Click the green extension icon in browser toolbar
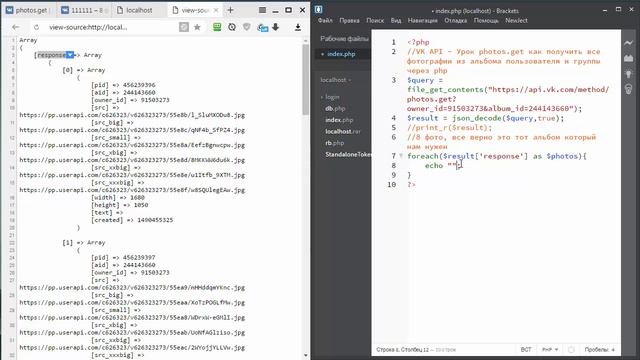640x360 pixels. click(x=217, y=27)
